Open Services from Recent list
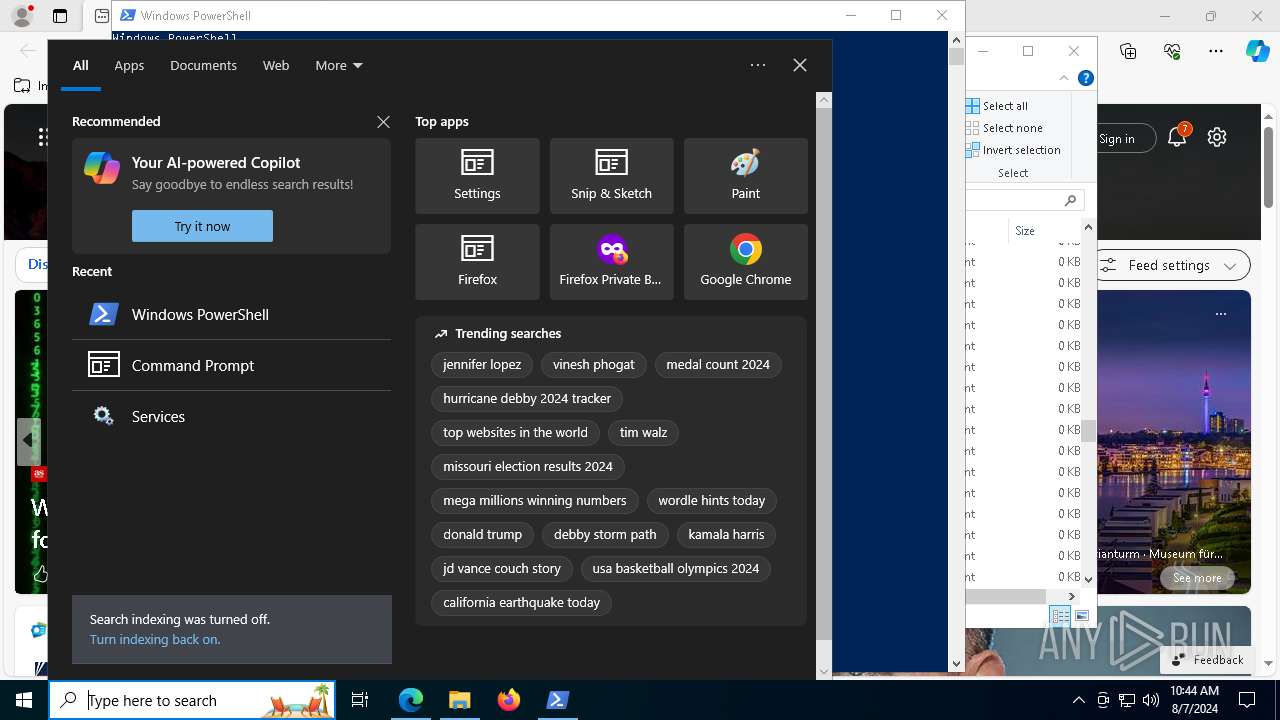The width and height of the screenshot is (1280, 720). coord(231,416)
